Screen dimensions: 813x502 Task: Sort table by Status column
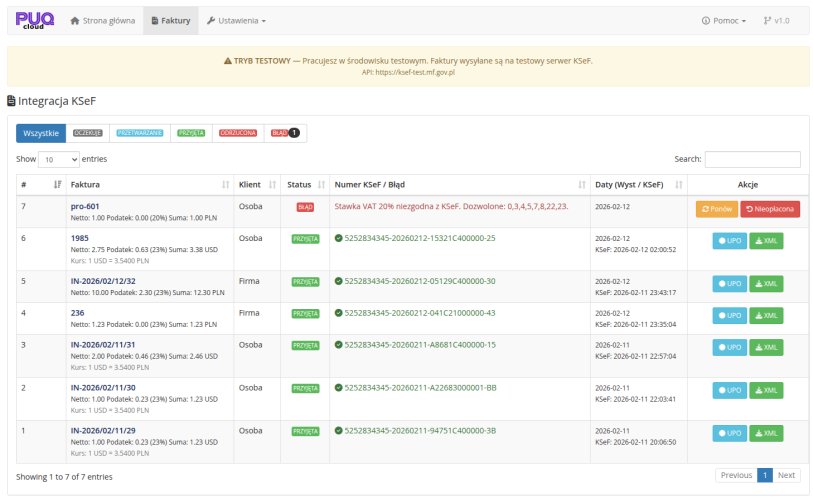pos(305,185)
